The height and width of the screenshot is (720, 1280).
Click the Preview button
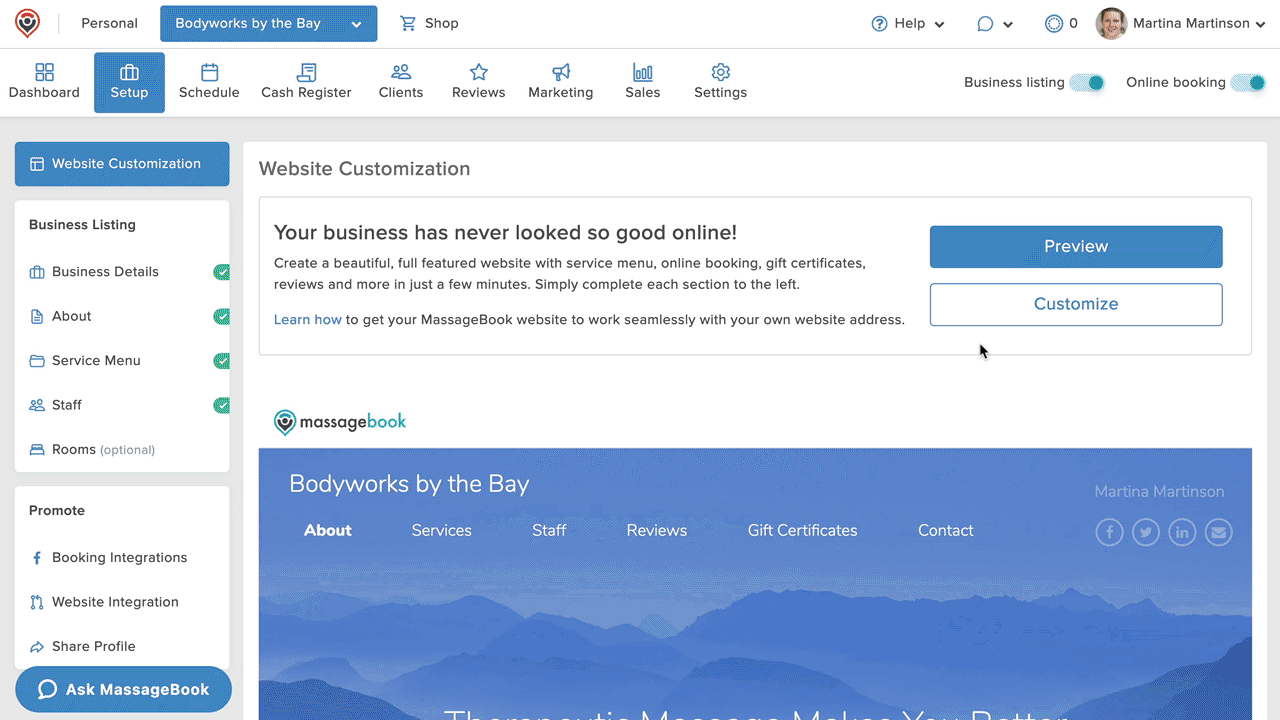pyautogui.click(x=1076, y=247)
